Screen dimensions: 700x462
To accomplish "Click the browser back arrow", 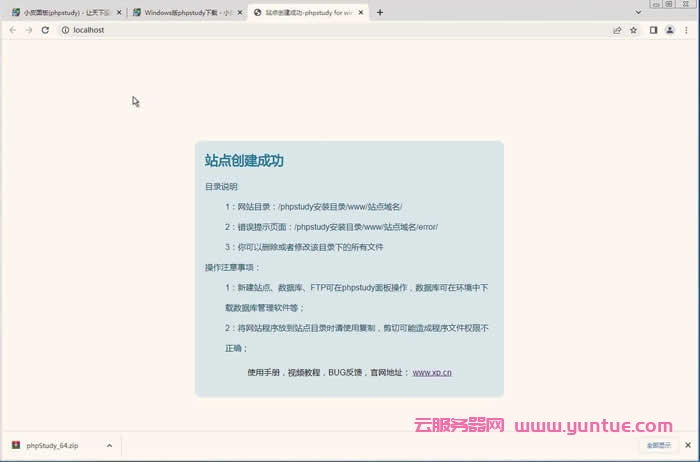I will click(12, 30).
